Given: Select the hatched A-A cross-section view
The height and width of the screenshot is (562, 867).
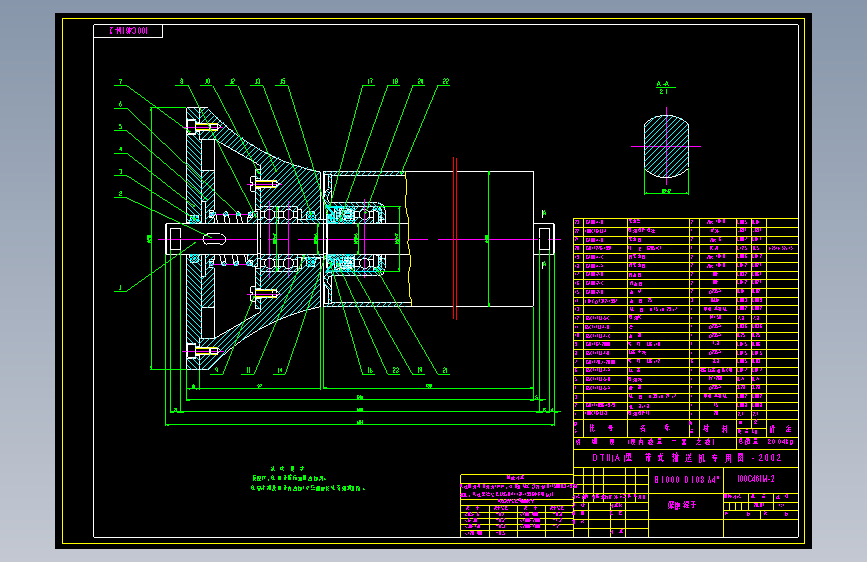Looking at the screenshot, I should (x=666, y=147).
